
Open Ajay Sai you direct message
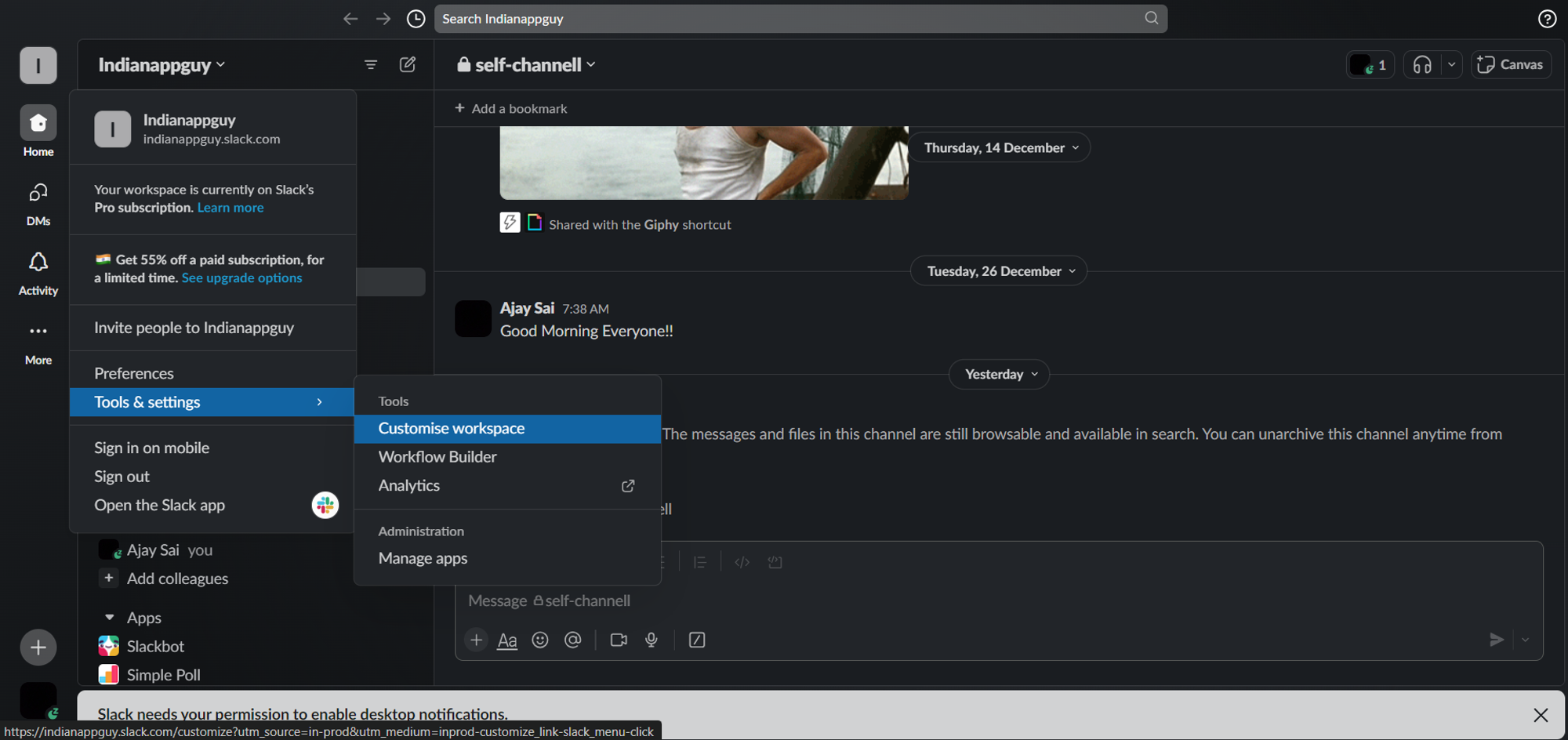tap(156, 550)
